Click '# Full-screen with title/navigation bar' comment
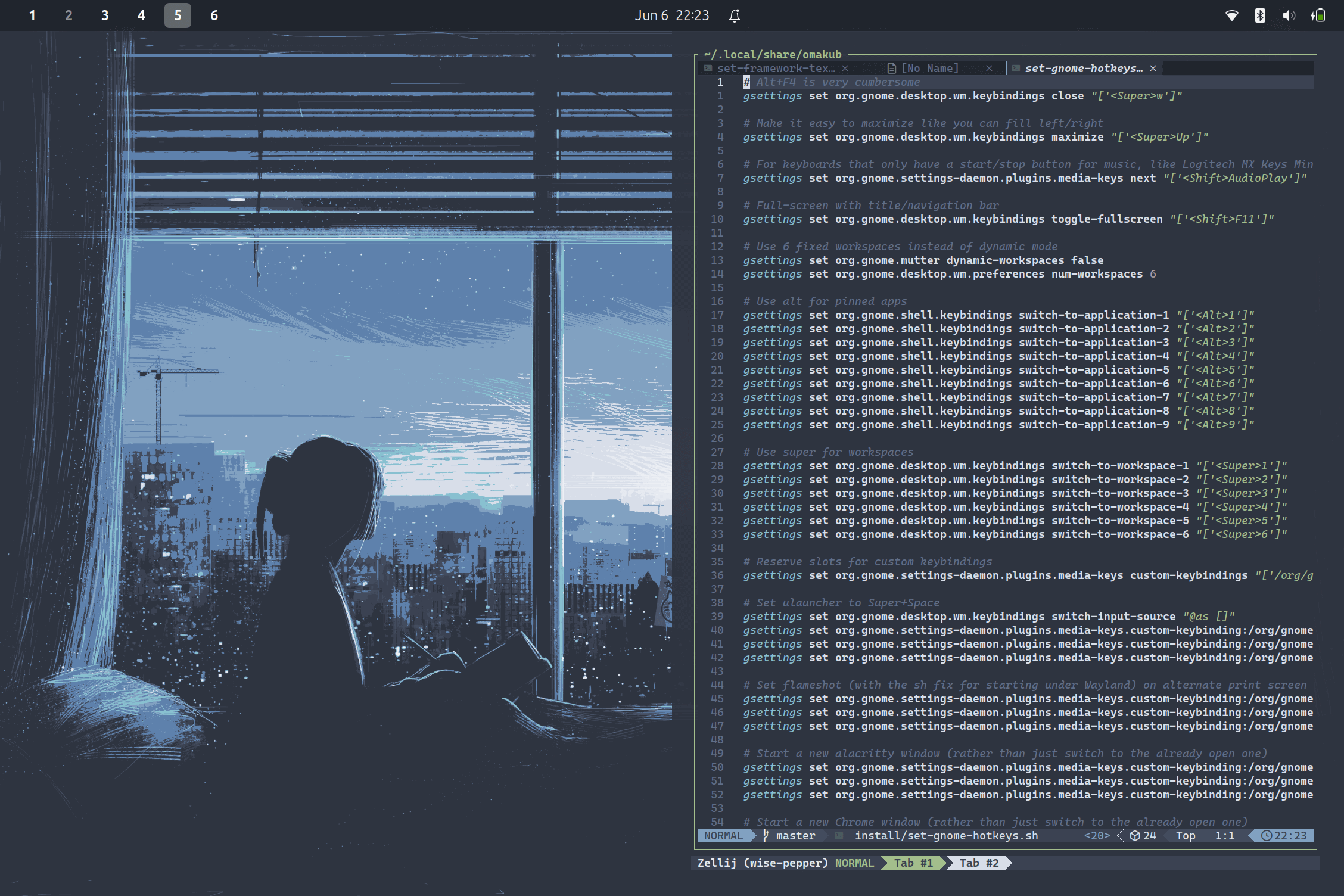Image resolution: width=1344 pixels, height=896 pixels. tap(871, 206)
